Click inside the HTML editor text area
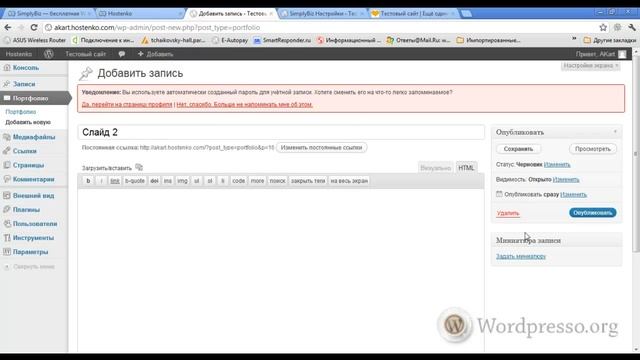This screenshot has height=360, width=640. pos(281,269)
